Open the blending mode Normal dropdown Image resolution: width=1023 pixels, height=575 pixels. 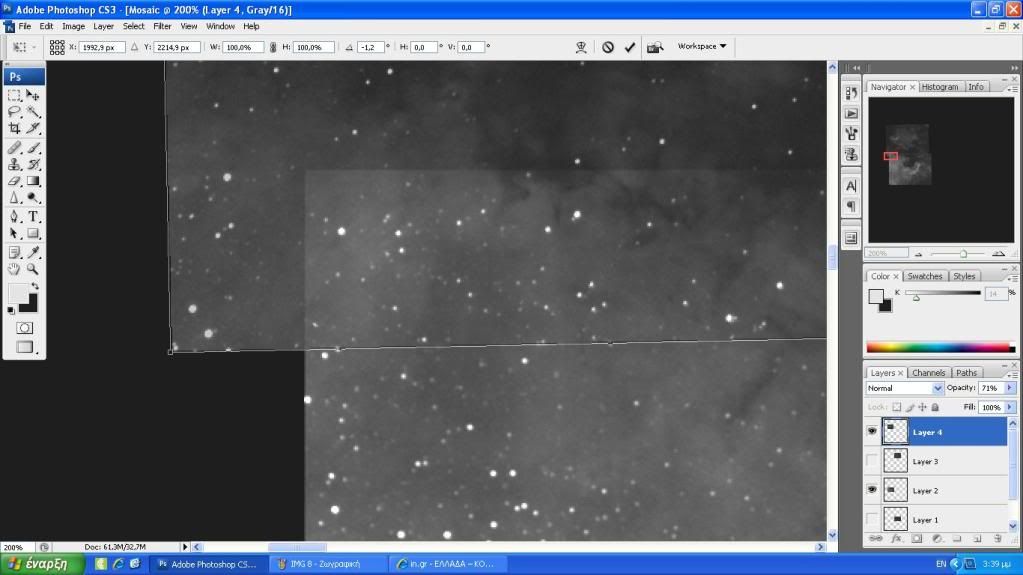[905, 388]
